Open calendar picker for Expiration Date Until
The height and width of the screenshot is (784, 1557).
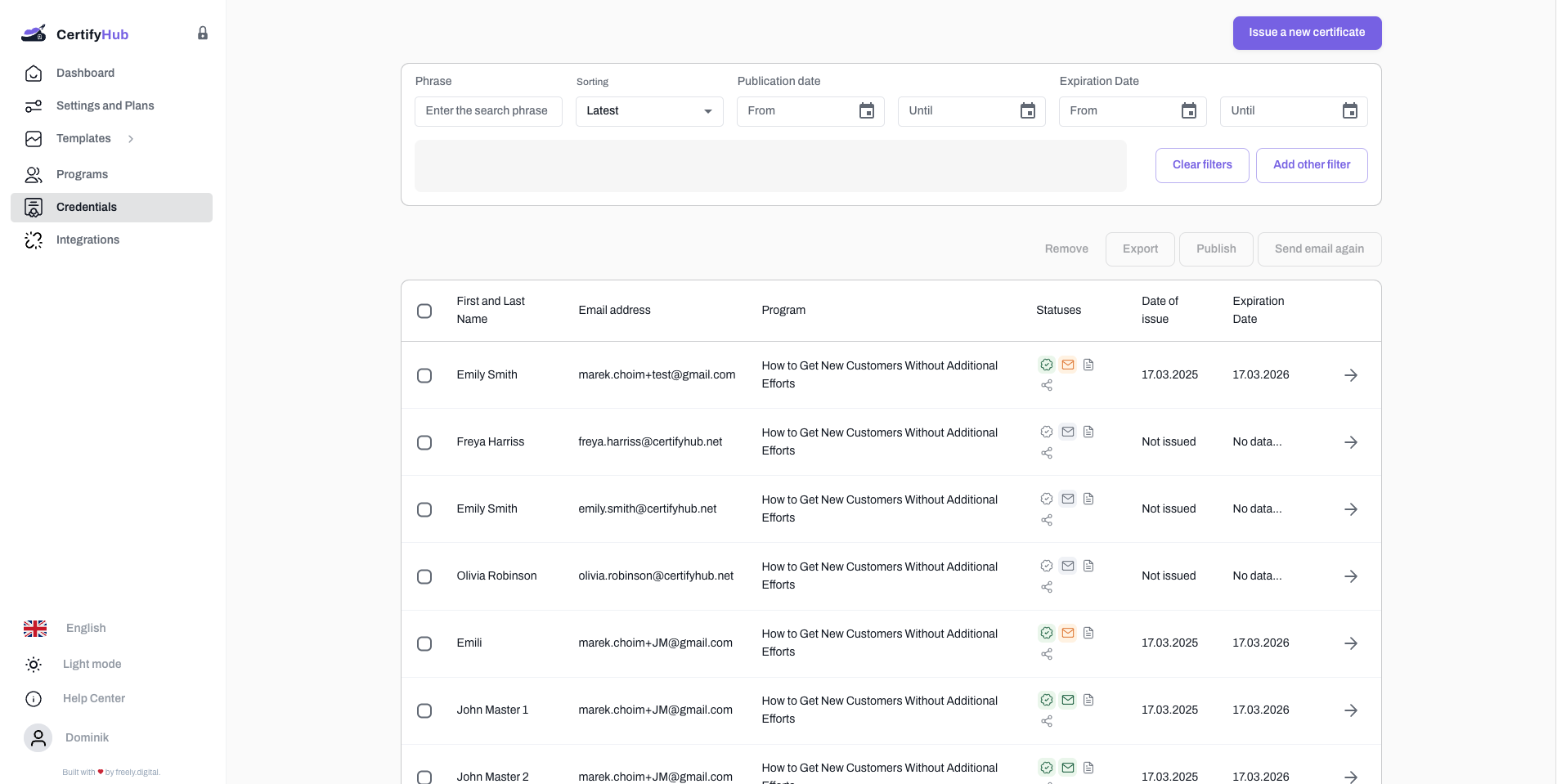coord(1349,111)
